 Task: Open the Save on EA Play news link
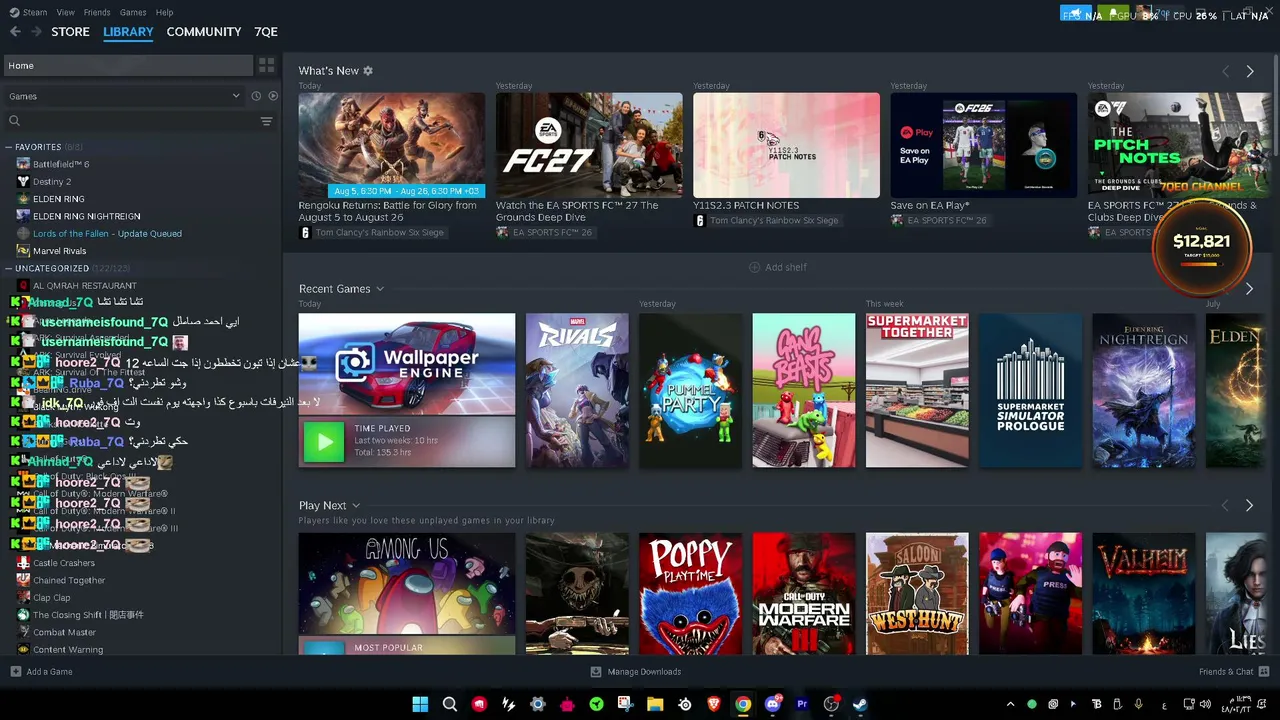pos(930,205)
